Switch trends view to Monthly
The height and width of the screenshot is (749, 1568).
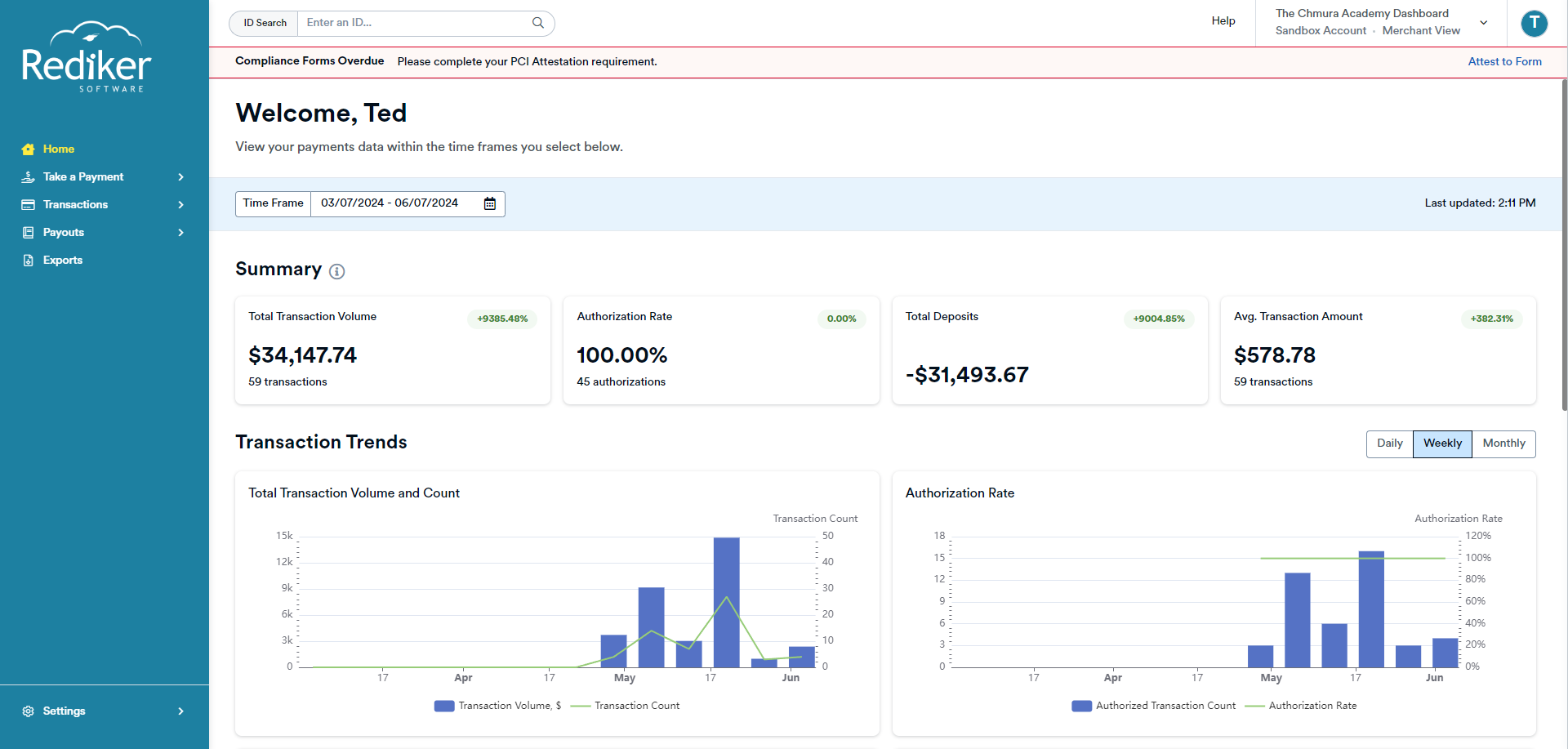coord(1503,444)
